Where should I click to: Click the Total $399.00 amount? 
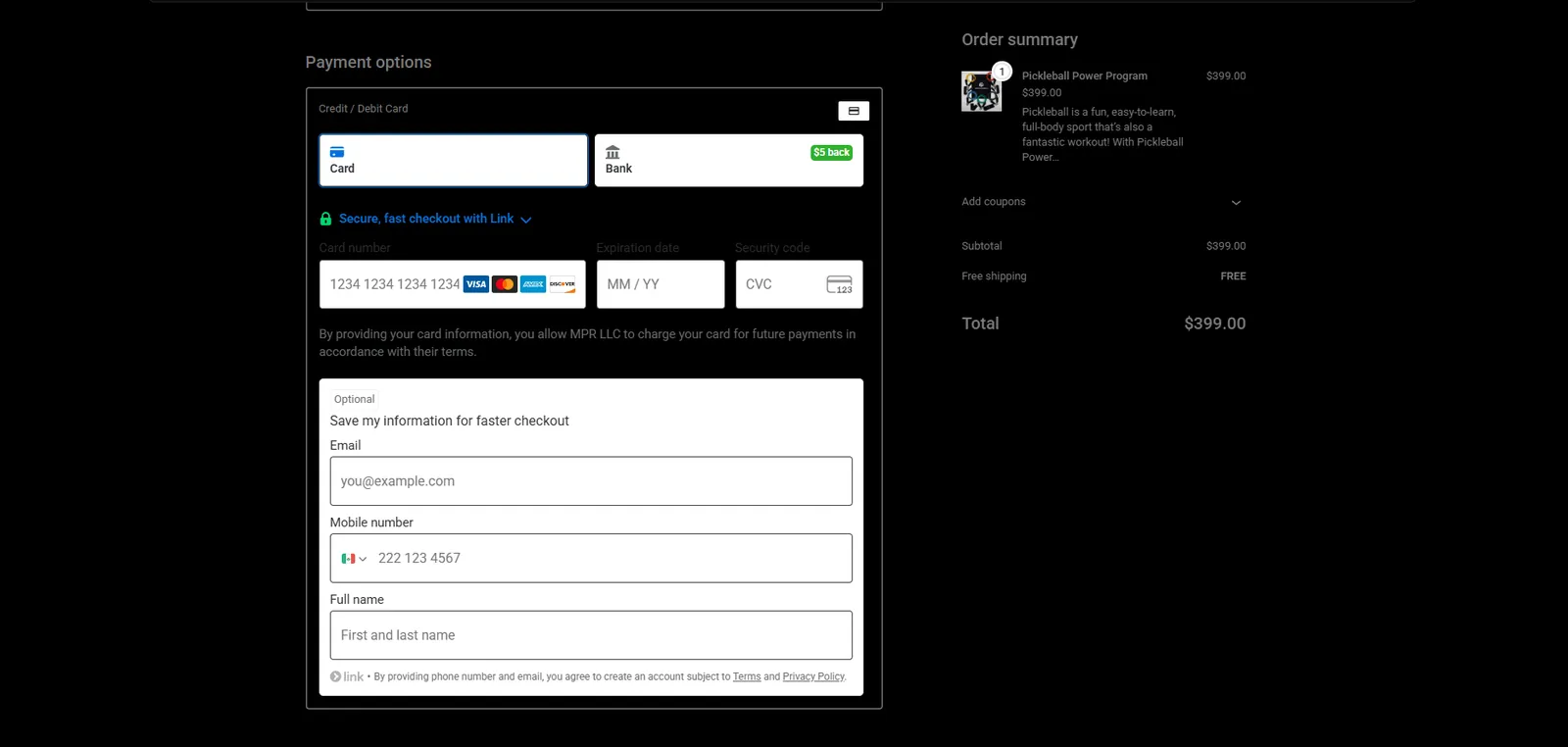(x=1215, y=324)
